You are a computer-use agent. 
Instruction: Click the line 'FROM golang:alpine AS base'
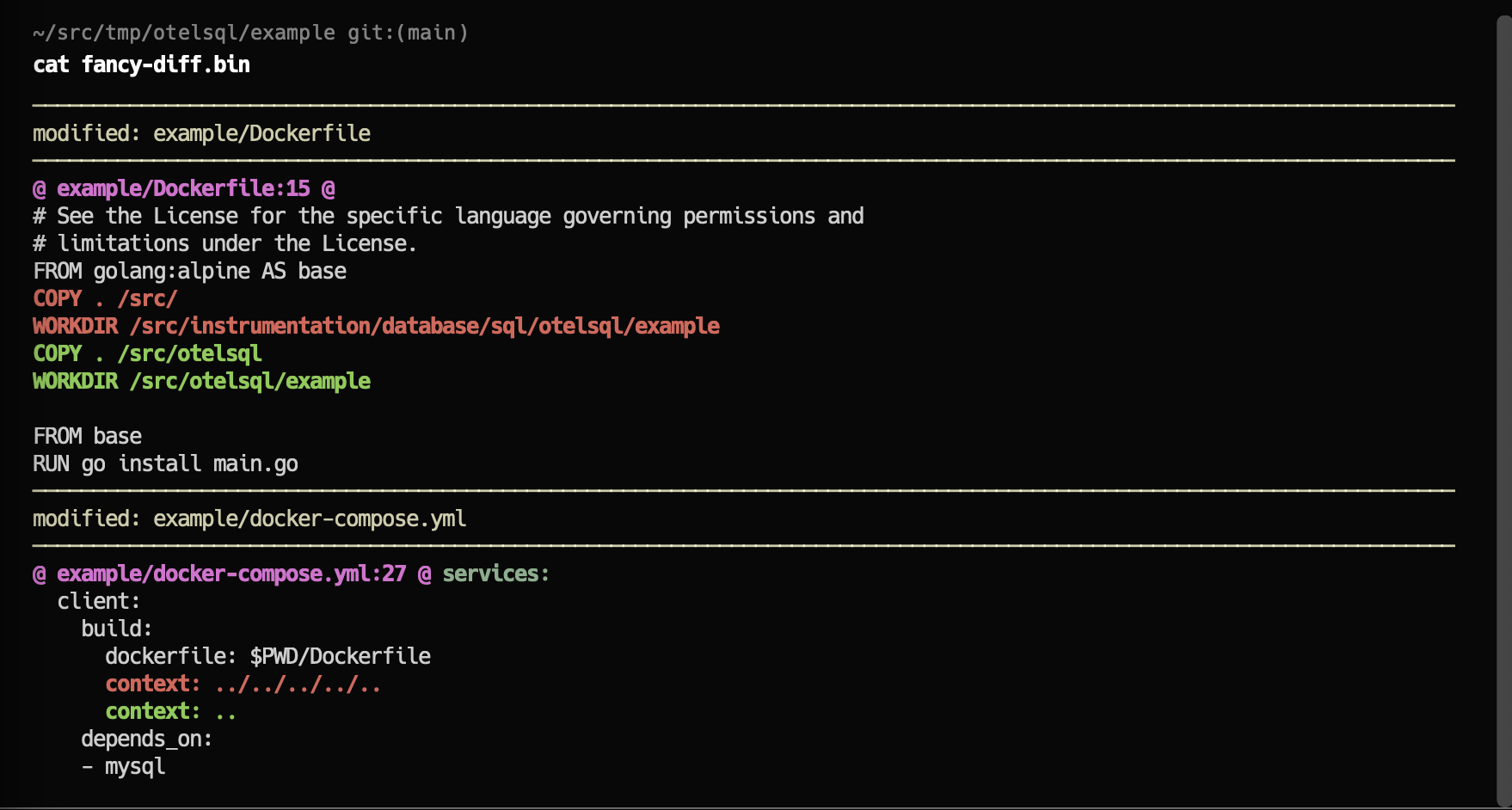click(x=190, y=271)
